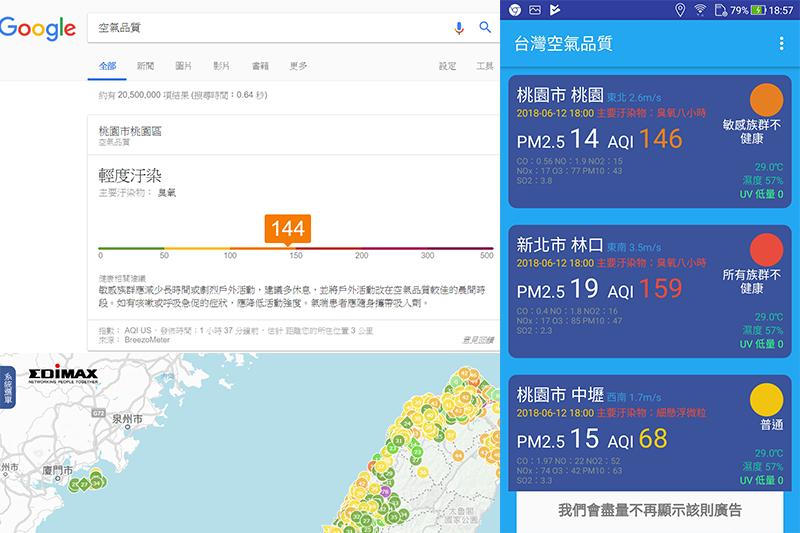The height and width of the screenshot is (533, 800).
Task: Click the AQI 146 value
Action: 660,139
